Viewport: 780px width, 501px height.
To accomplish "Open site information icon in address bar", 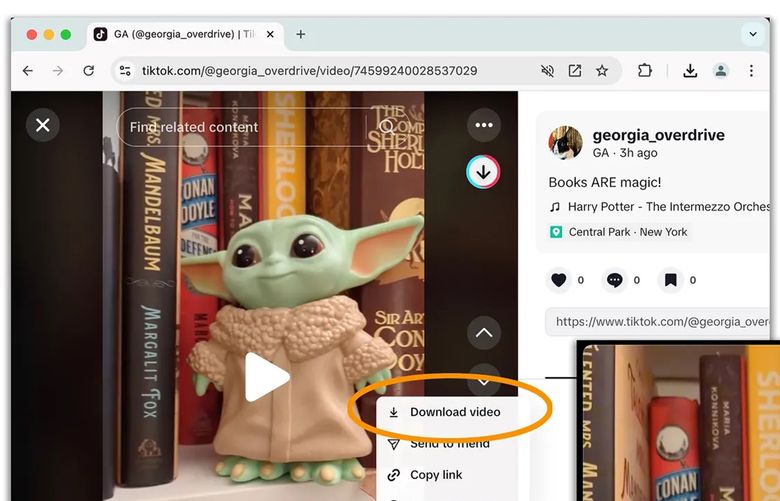I will (125, 71).
